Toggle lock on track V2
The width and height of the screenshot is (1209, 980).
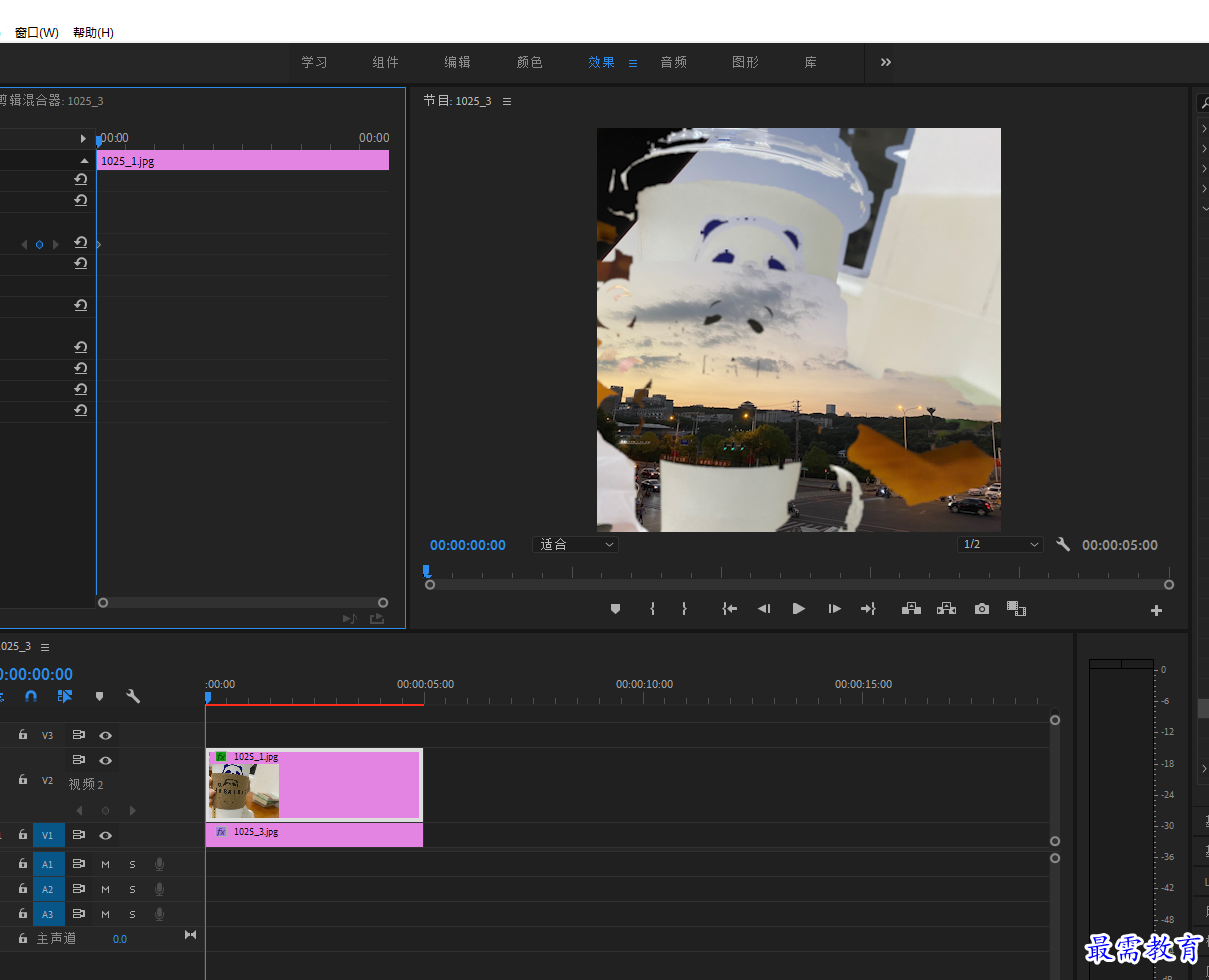click(22, 779)
